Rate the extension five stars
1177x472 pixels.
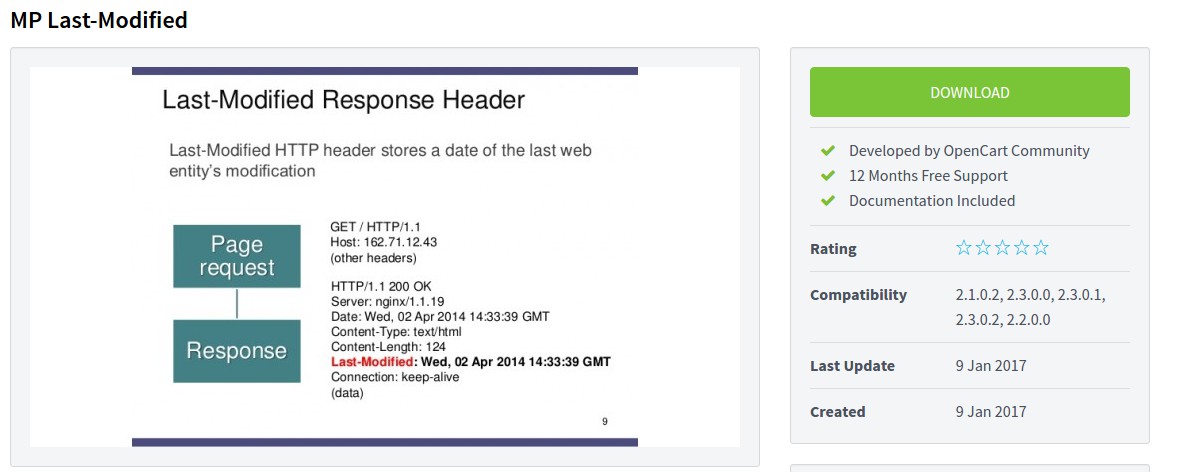(1041, 248)
